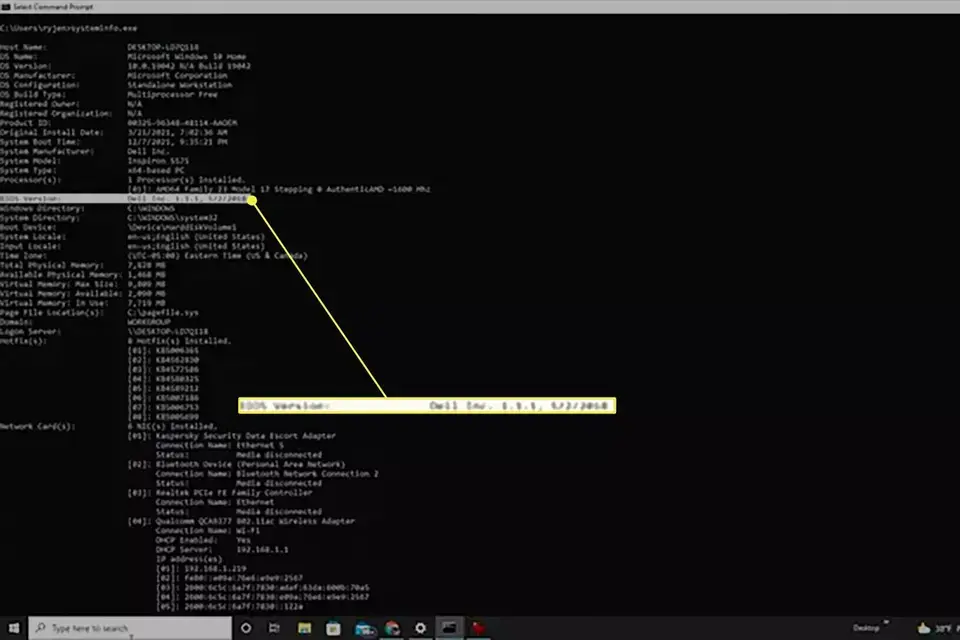The image size is (960, 640).
Task: Click the highlighted BIOS Version line
Action: pyautogui.click(x=125, y=198)
